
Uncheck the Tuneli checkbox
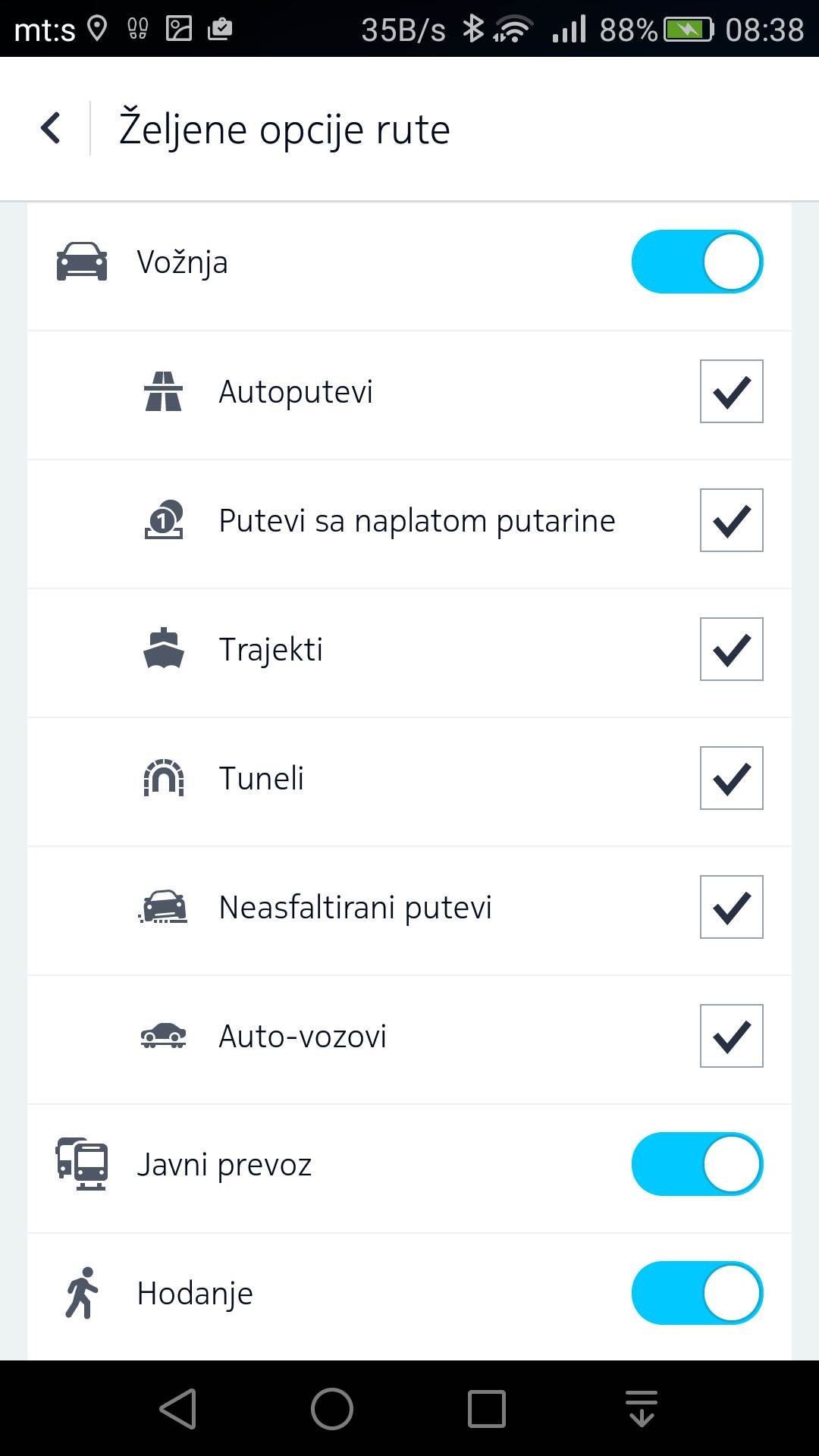pos(731,778)
